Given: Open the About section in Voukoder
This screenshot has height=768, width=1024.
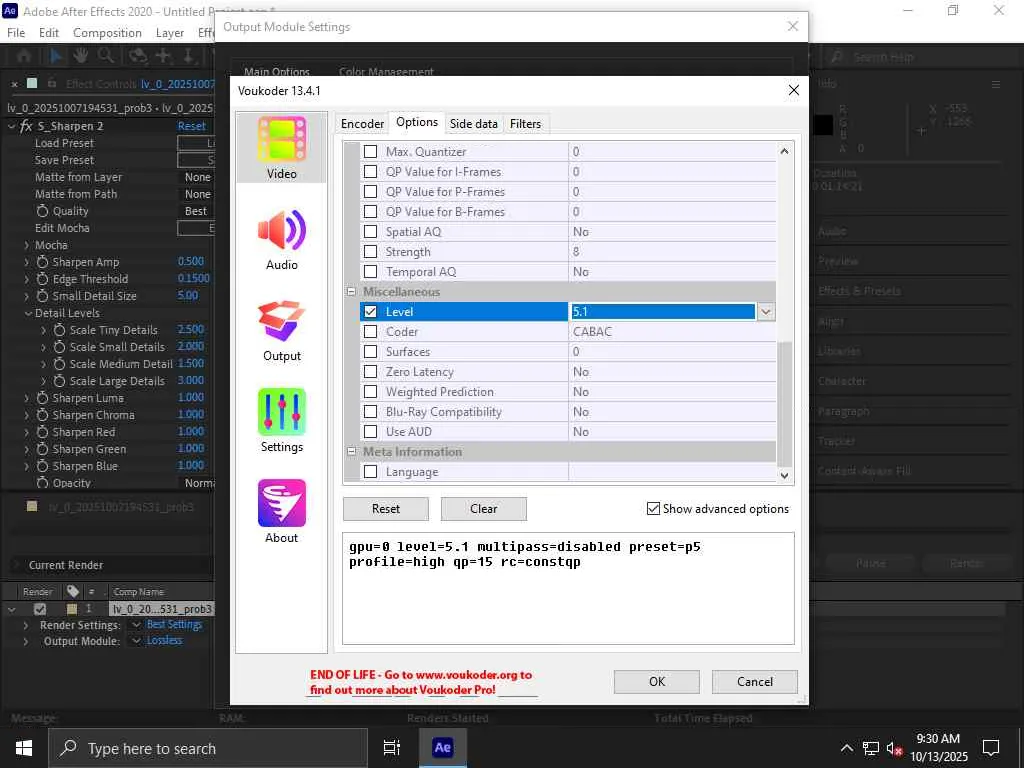Looking at the screenshot, I should (281, 512).
